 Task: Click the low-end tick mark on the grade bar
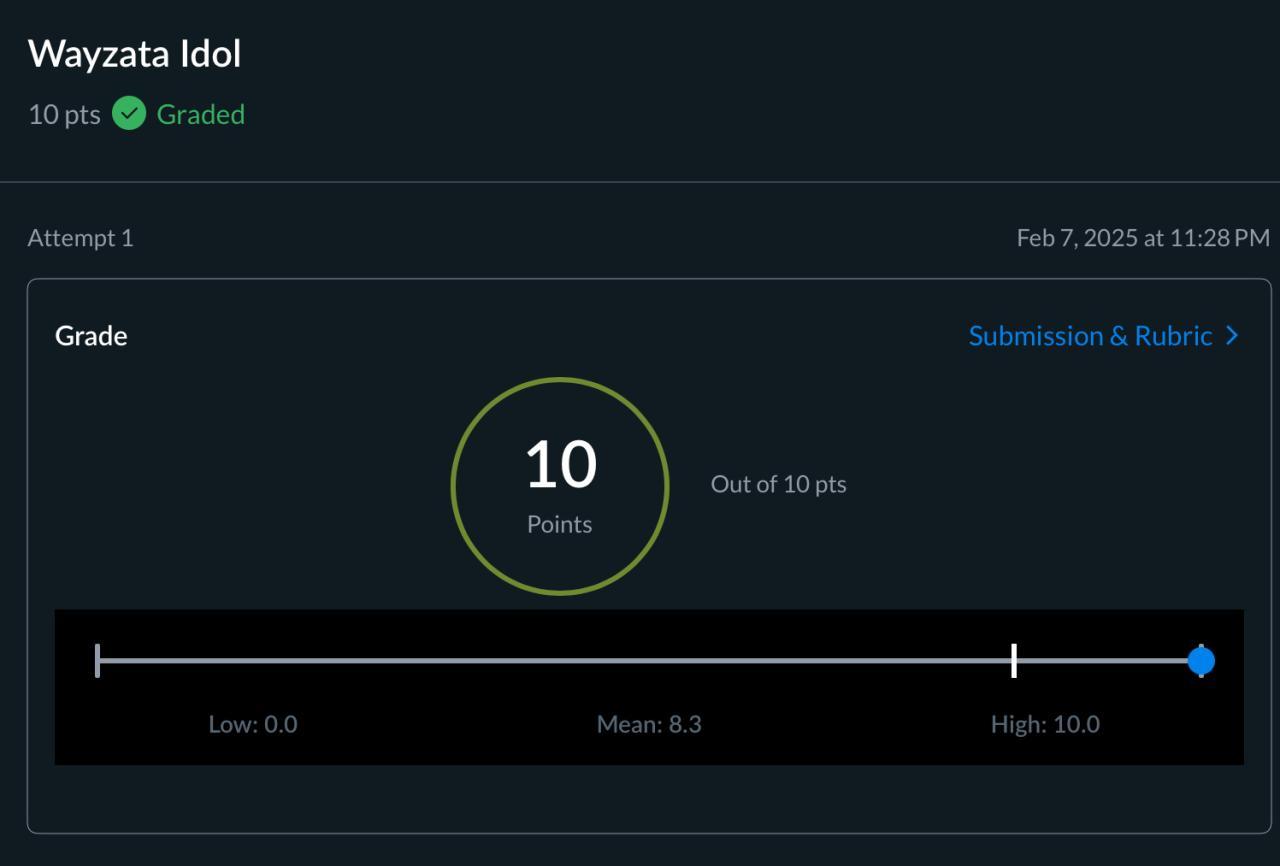(97, 661)
